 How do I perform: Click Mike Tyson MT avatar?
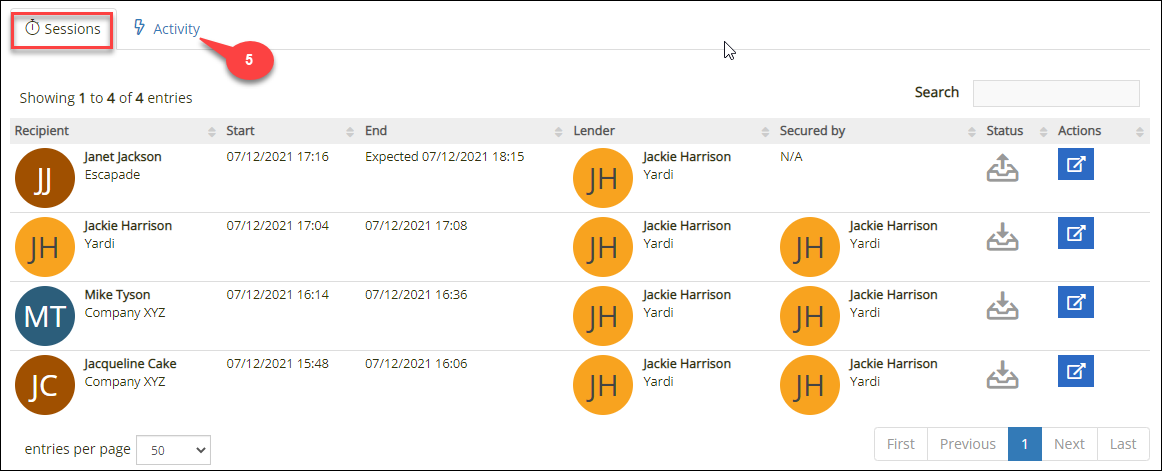pyautogui.click(x=45, y=316)
